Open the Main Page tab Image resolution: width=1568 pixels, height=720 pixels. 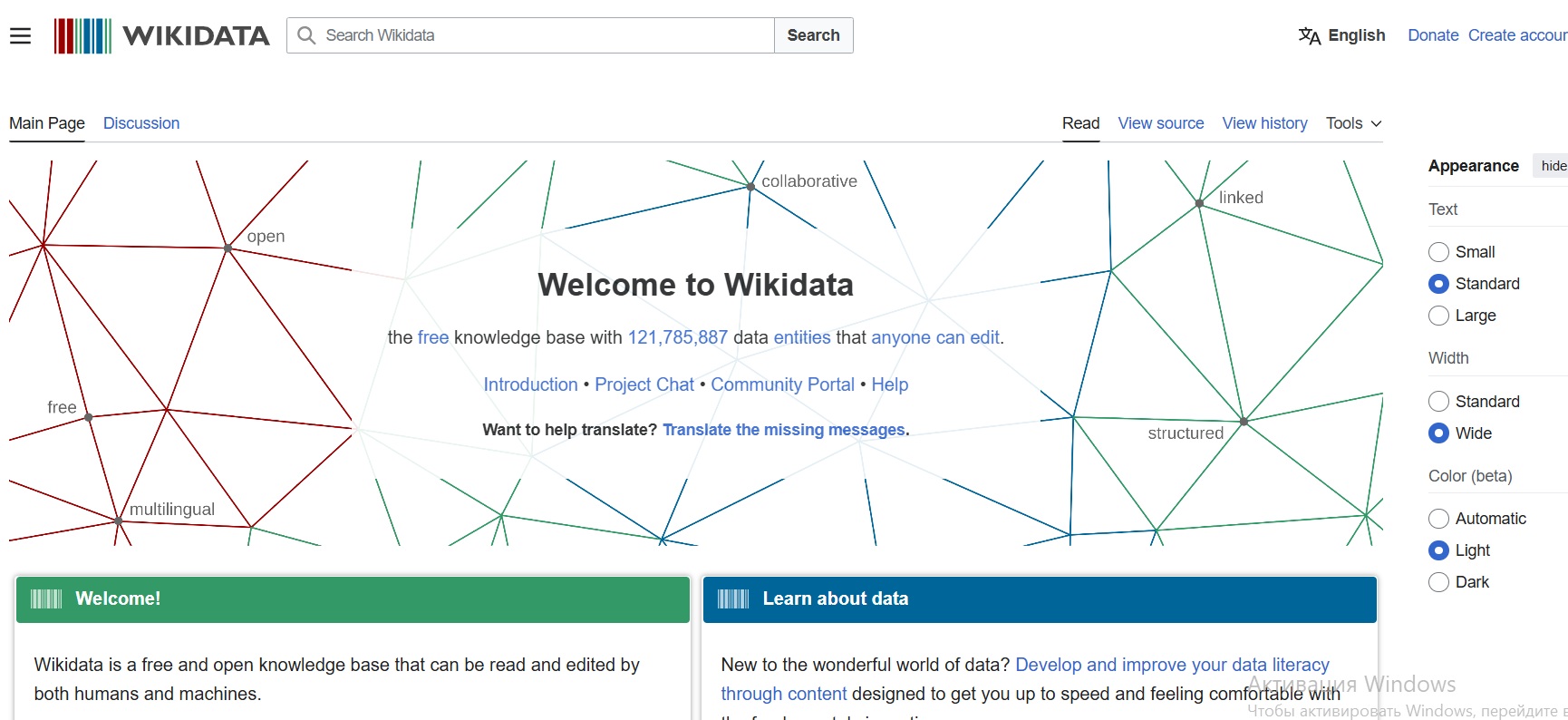point(47,123)
